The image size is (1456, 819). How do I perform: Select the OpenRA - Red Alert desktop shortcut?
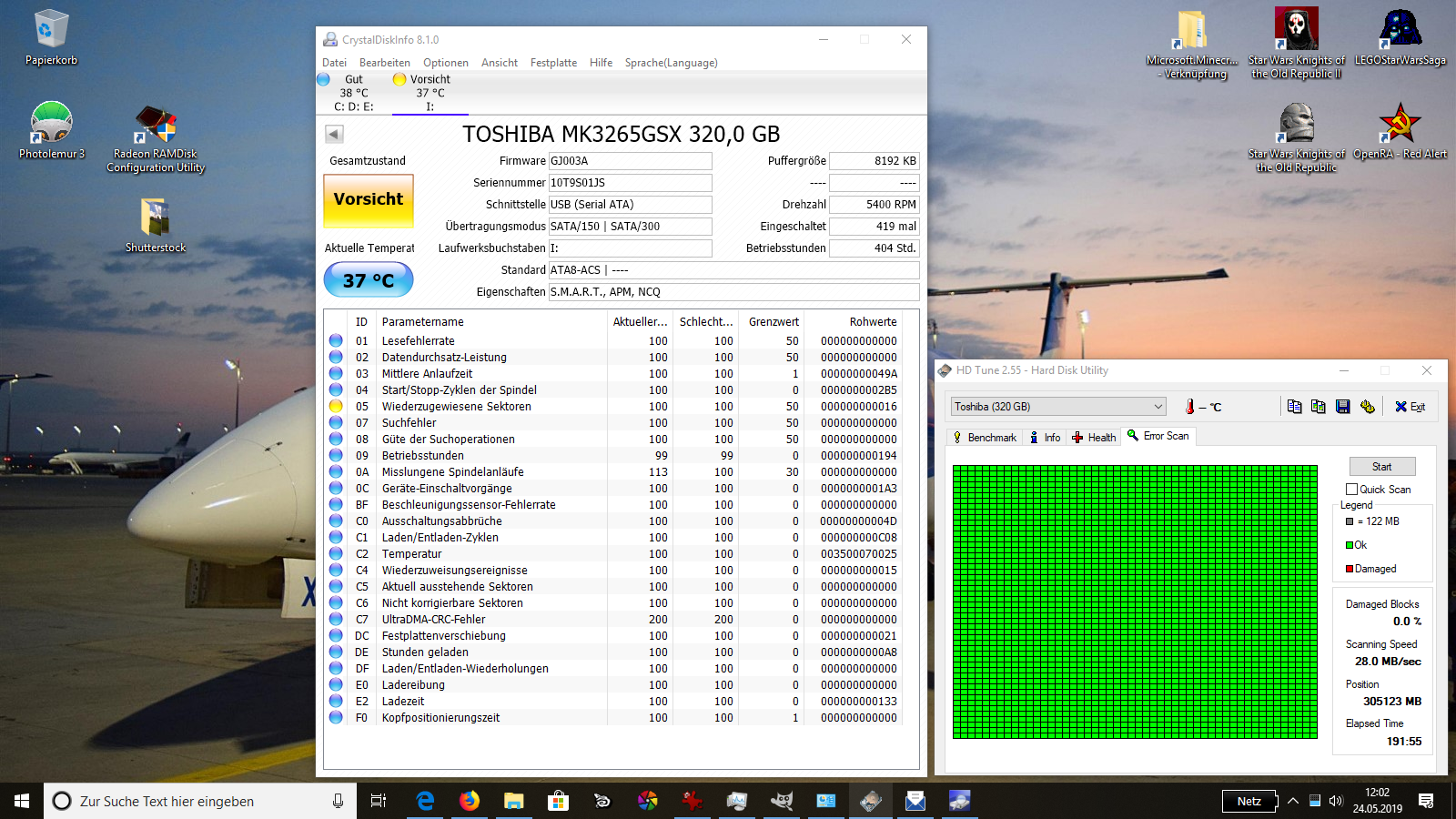pos(1400,130)
